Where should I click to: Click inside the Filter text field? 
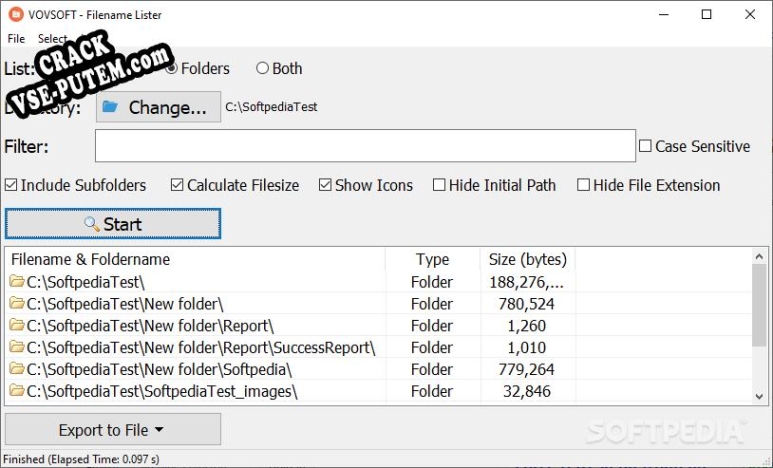pyautogui.click(x=365, y=146)
